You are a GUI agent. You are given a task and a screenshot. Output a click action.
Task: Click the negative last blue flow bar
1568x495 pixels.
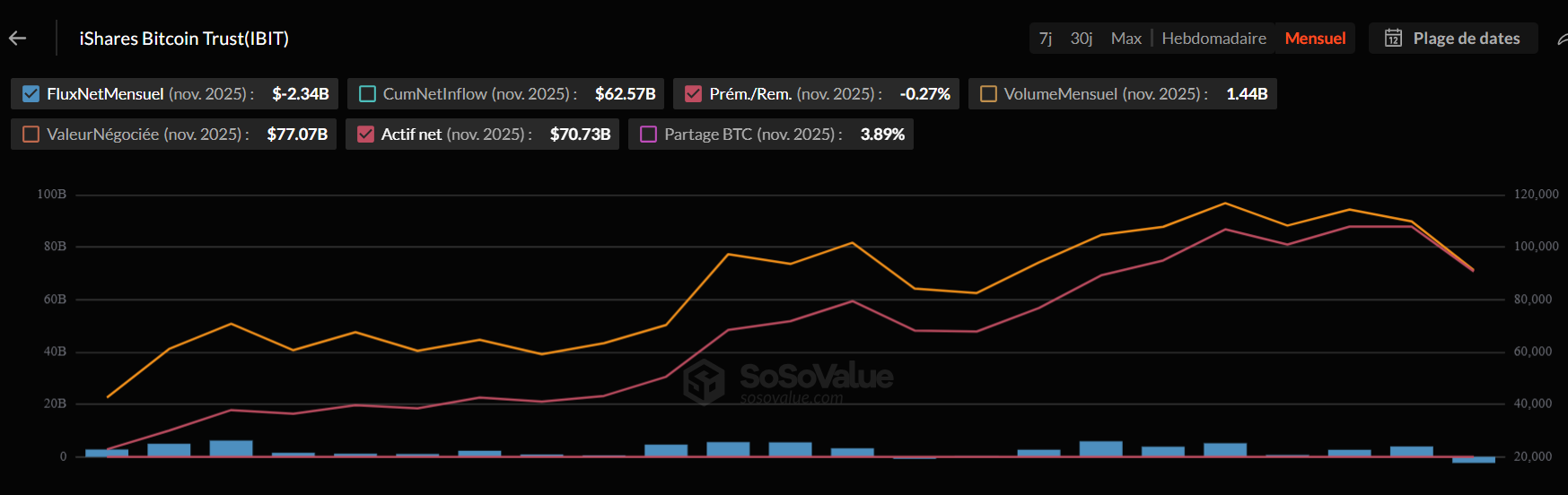1474,460
